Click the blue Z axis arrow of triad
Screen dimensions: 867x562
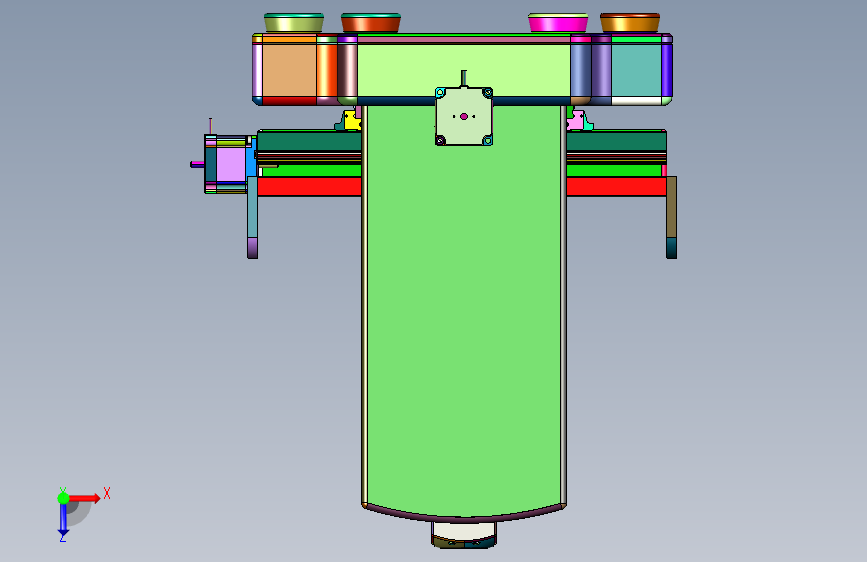click(63, 519)
